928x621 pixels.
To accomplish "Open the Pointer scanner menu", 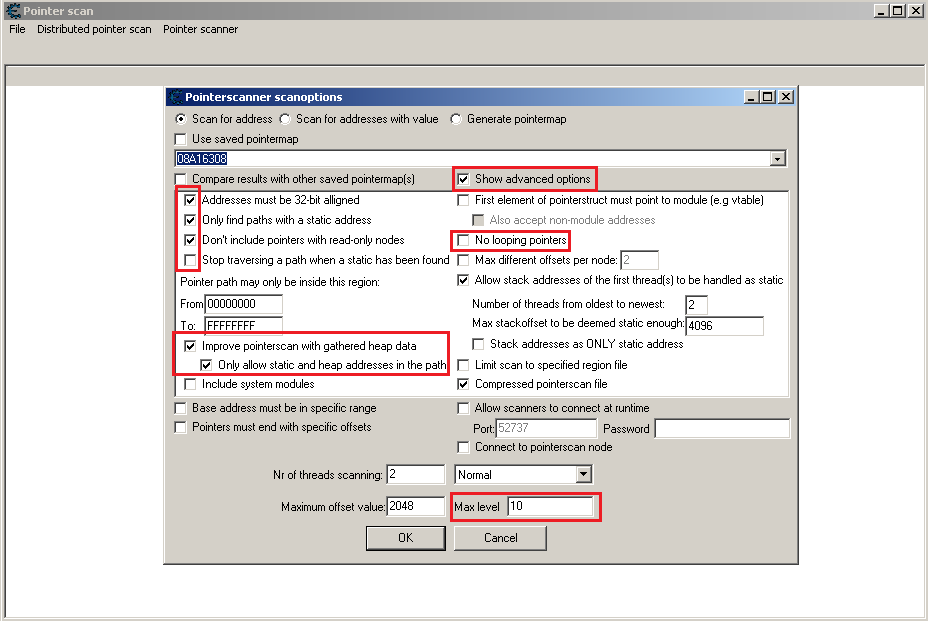I will pyautogui.click(x=201, y=29).
